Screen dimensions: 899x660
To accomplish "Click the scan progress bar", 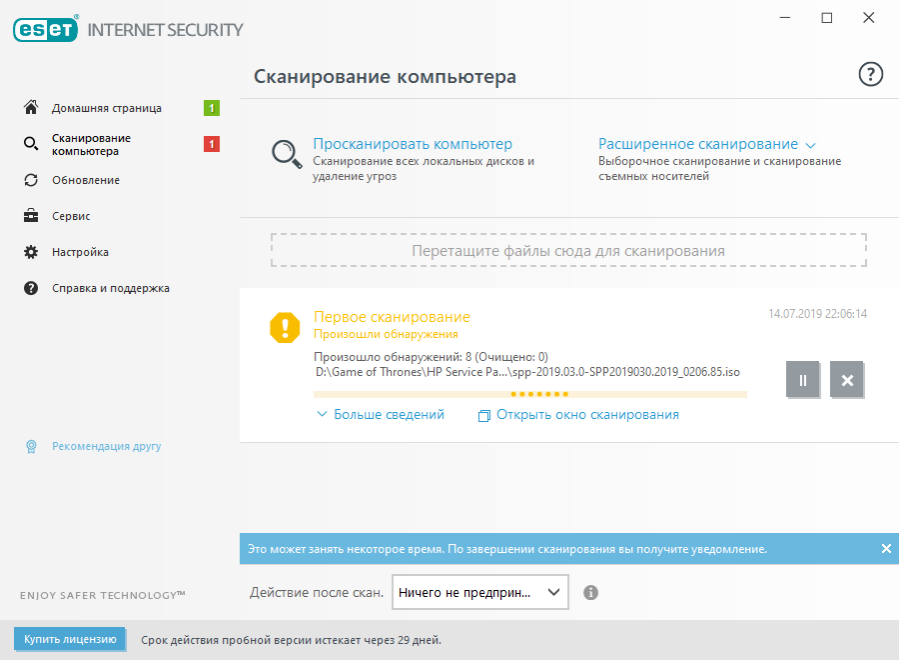I will pyautogui.click(x=530, y=394).
